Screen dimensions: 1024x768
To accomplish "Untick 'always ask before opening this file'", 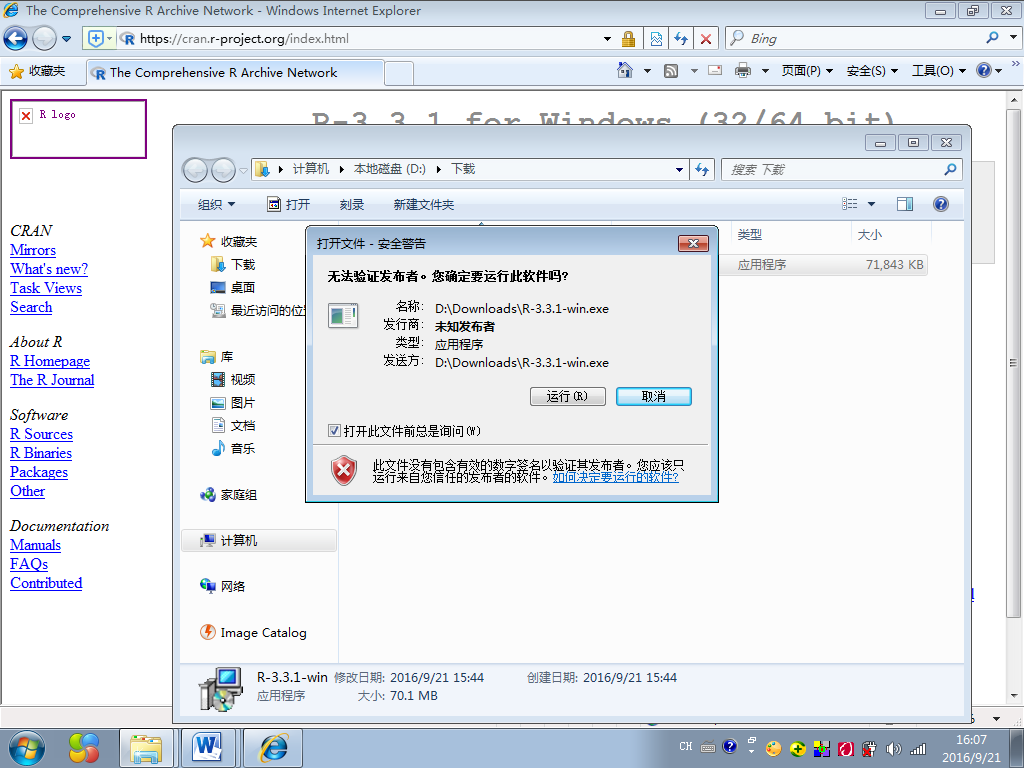I will pyautogui.click(x=334, y=431).
